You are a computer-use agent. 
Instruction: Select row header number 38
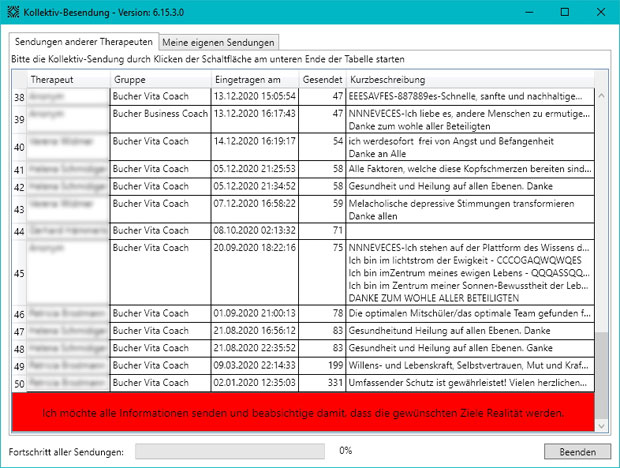pos(19,97)
